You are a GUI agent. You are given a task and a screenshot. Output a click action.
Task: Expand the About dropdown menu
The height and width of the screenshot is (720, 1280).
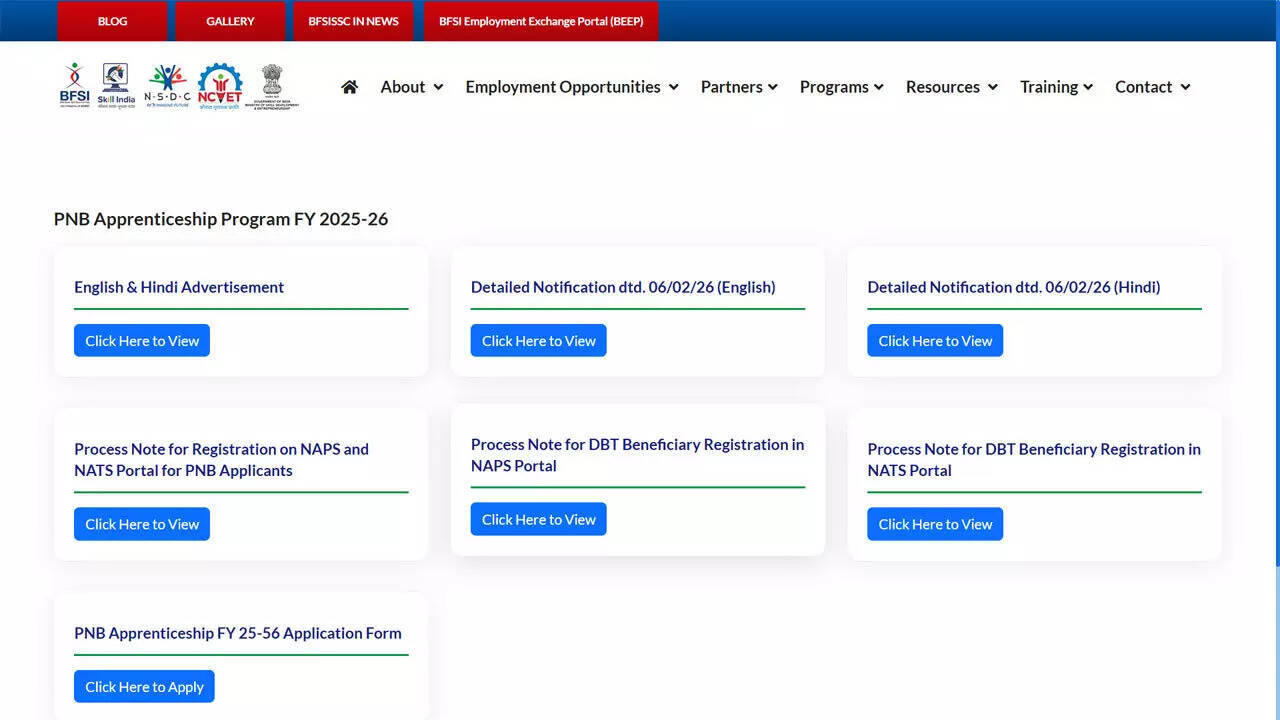pyautogui.click(x=403, y=87)
